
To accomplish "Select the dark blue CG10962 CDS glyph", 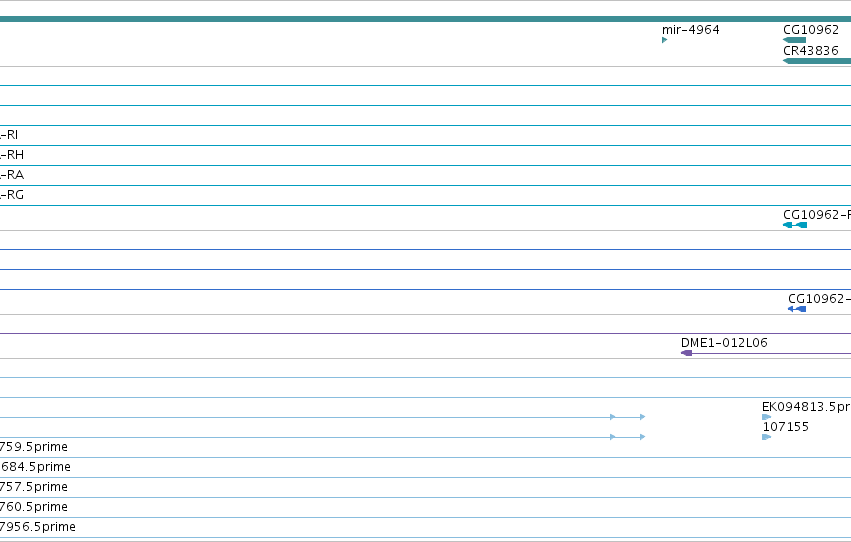I will coord(797,309).
